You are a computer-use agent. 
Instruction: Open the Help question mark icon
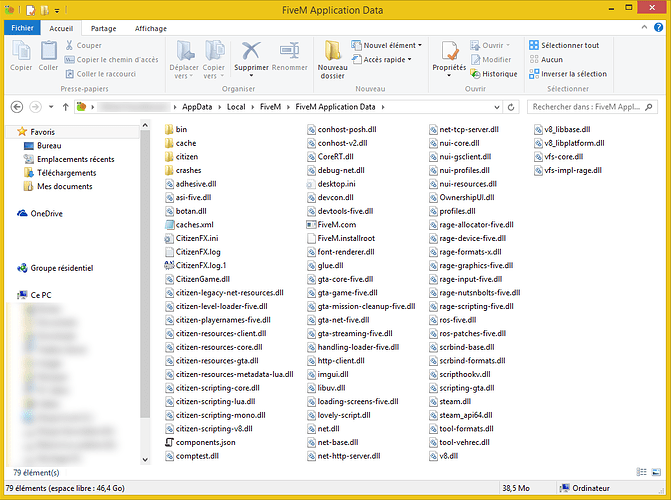click(x=658, y=27)
